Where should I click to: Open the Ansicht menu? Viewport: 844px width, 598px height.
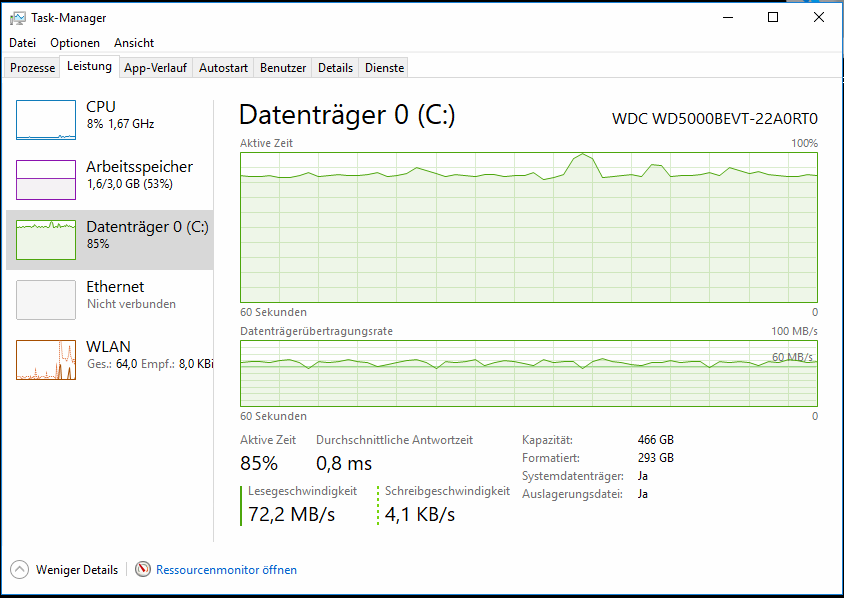pyautogui.click(x=134, y=43)
